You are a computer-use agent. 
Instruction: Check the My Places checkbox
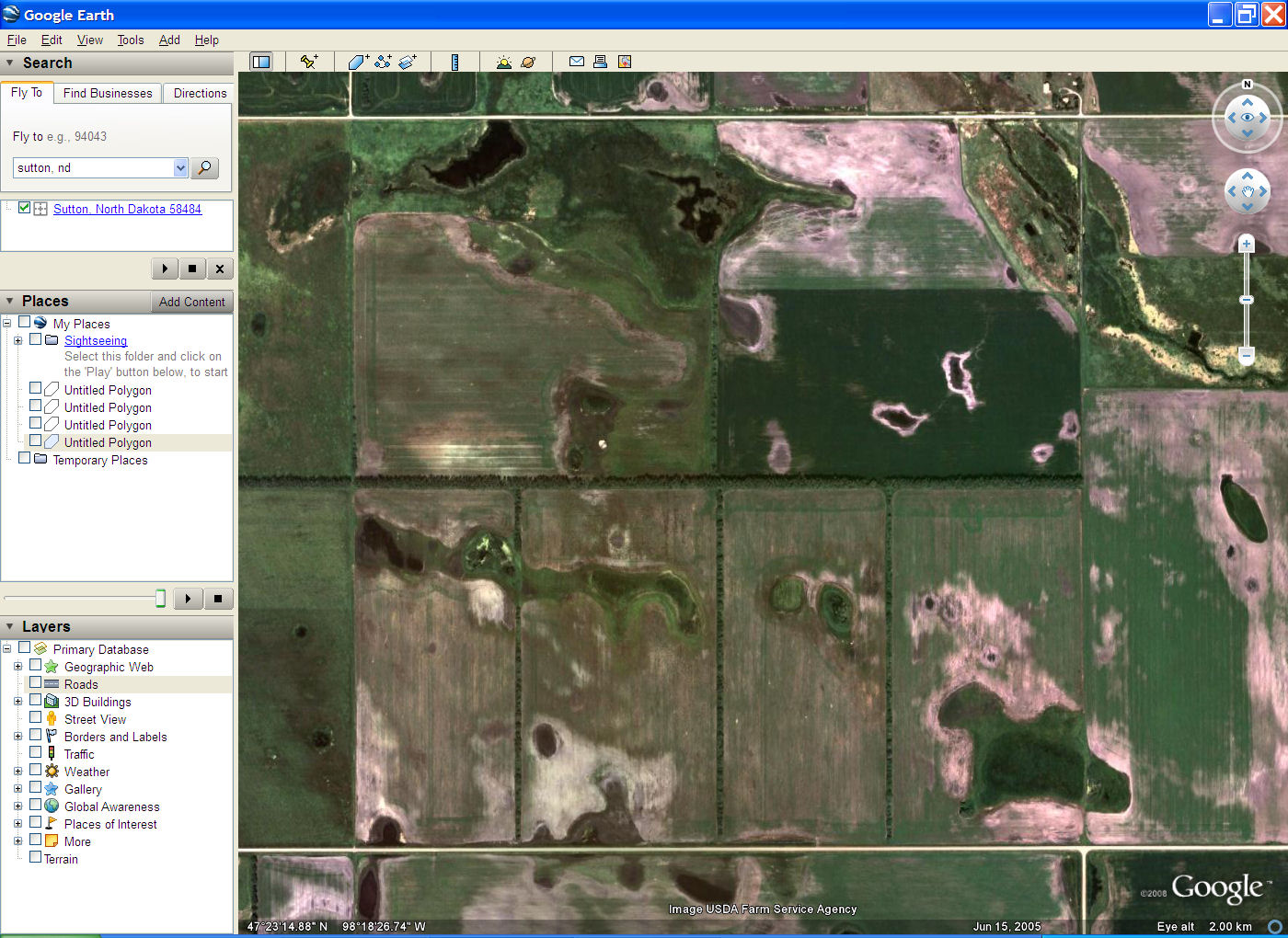(x=25, y=323)
